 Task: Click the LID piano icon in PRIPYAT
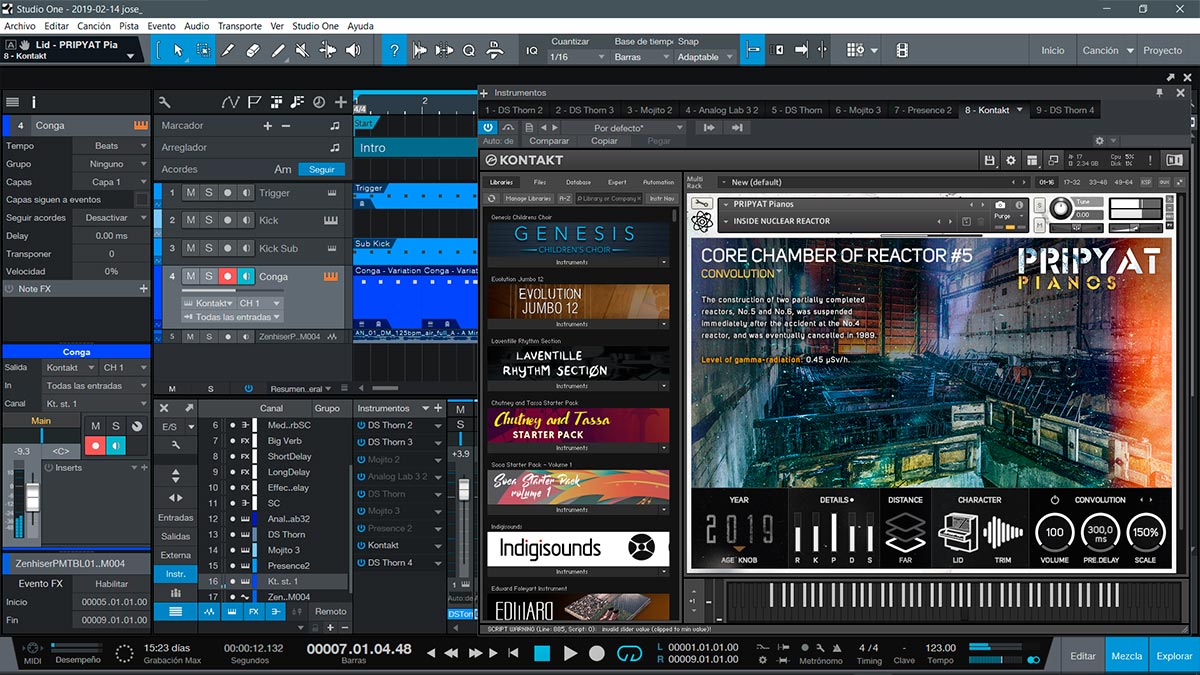point(956,531)
